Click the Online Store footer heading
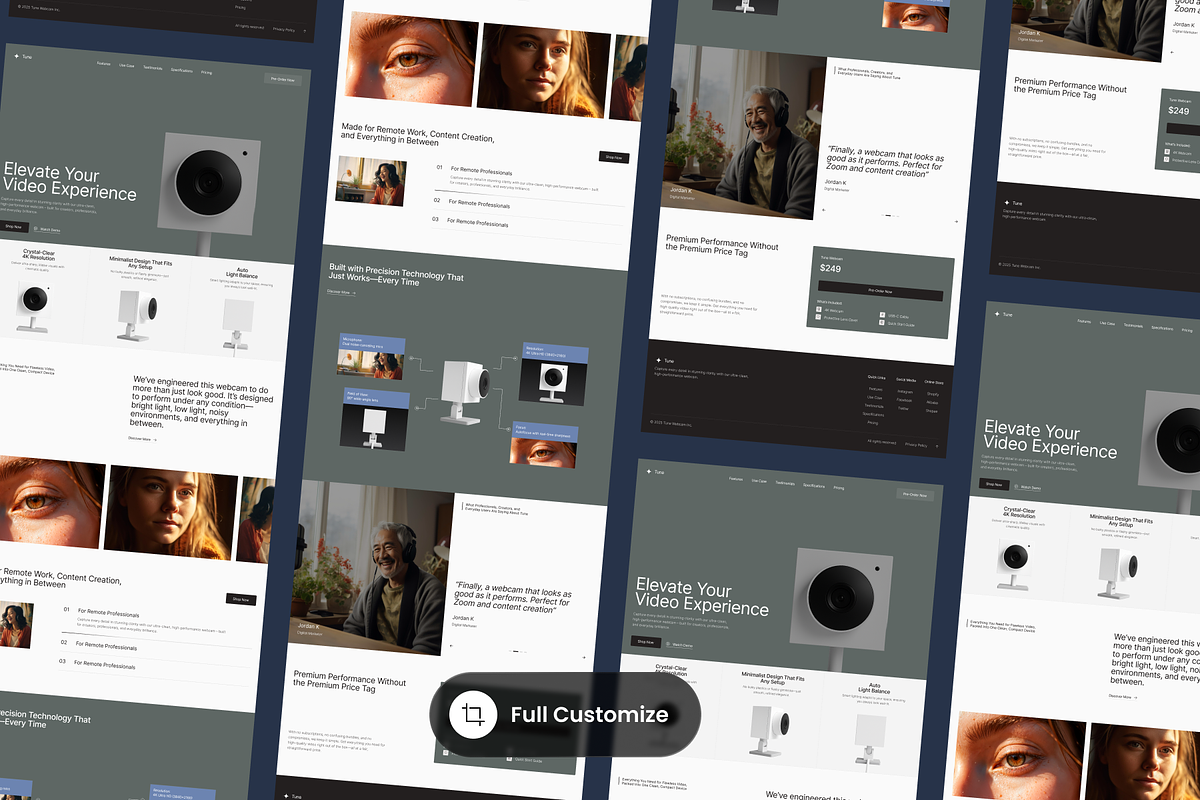 tap(934, 383)
